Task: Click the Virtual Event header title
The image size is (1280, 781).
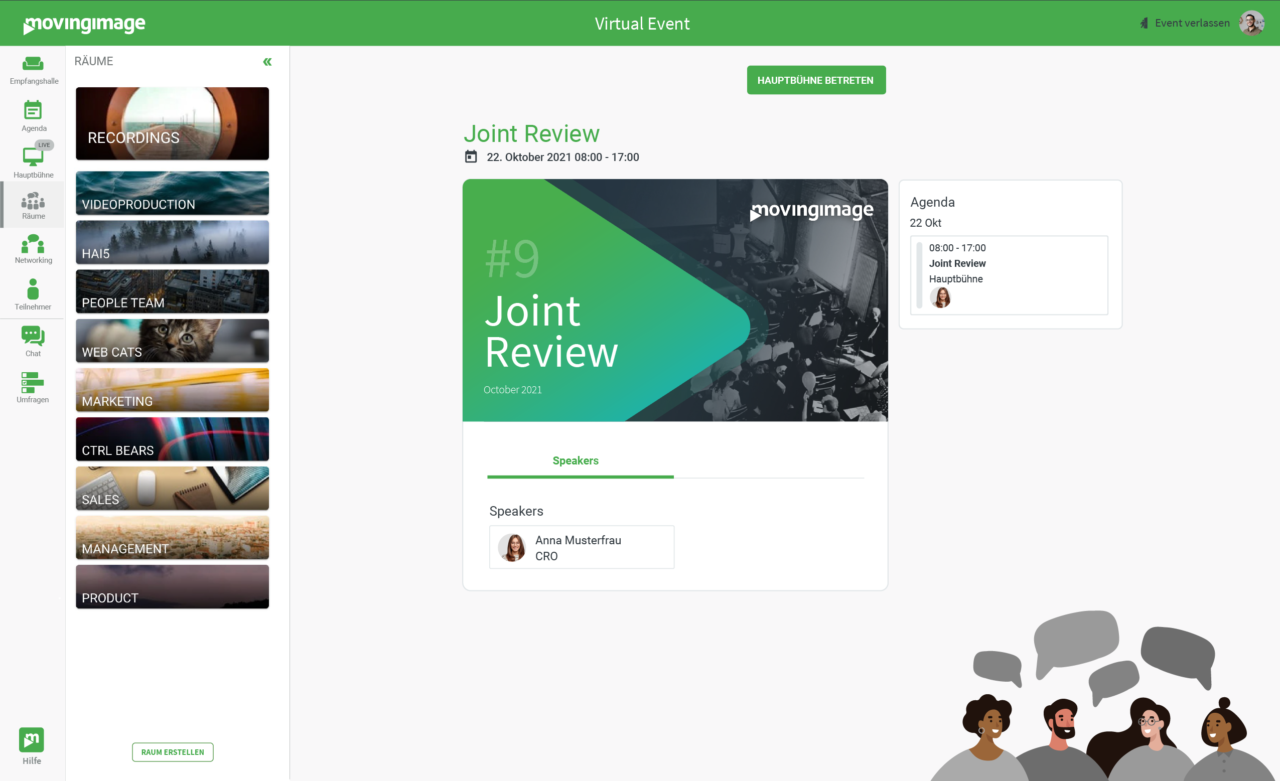Action: tap(642, 24)
